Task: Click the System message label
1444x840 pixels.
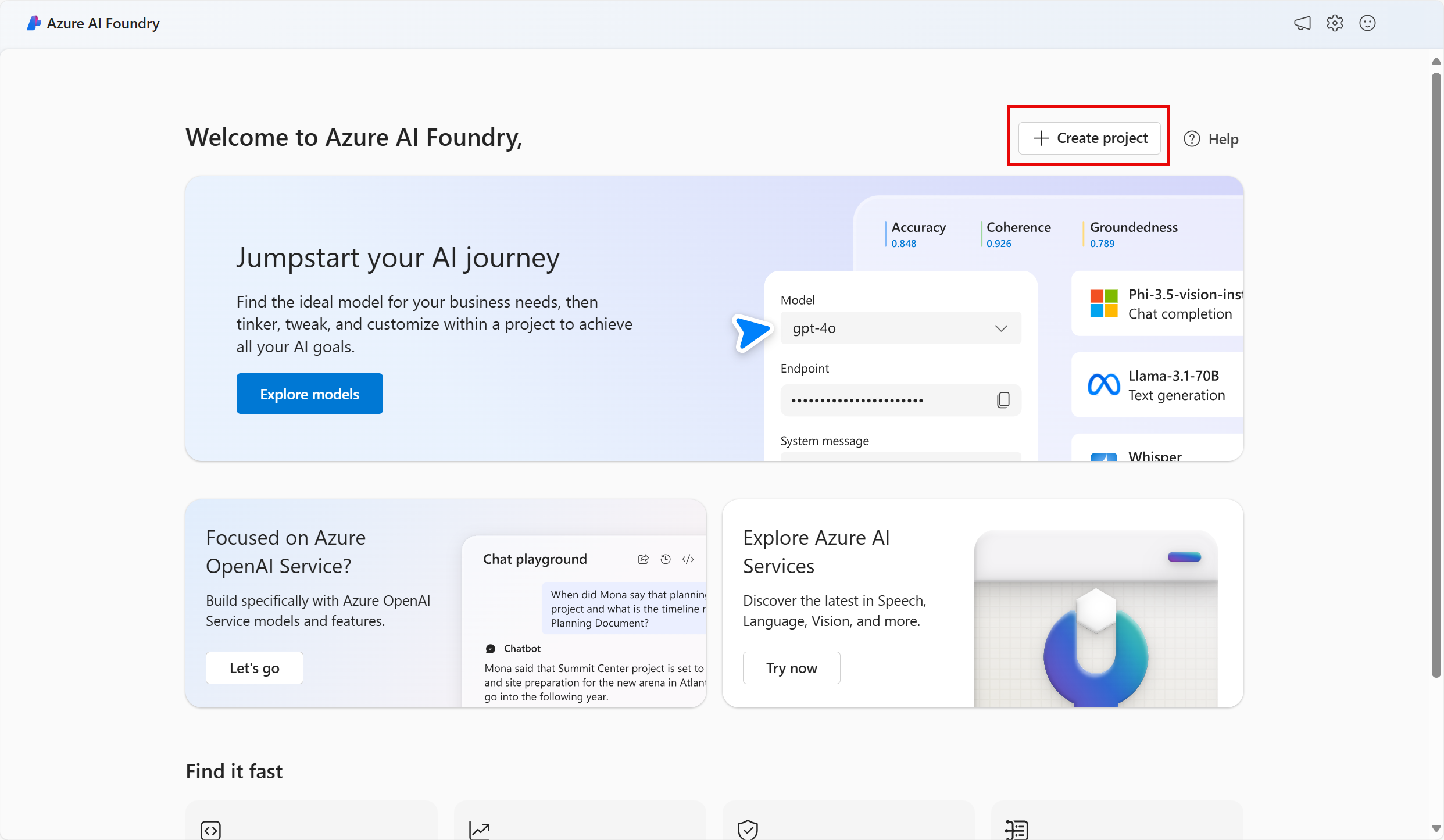Action: [x=824, y=441]
